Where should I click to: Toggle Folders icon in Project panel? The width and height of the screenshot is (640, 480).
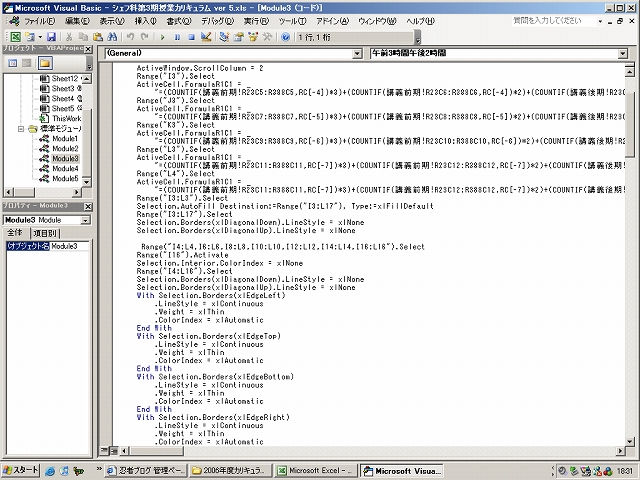coord(45,63)
